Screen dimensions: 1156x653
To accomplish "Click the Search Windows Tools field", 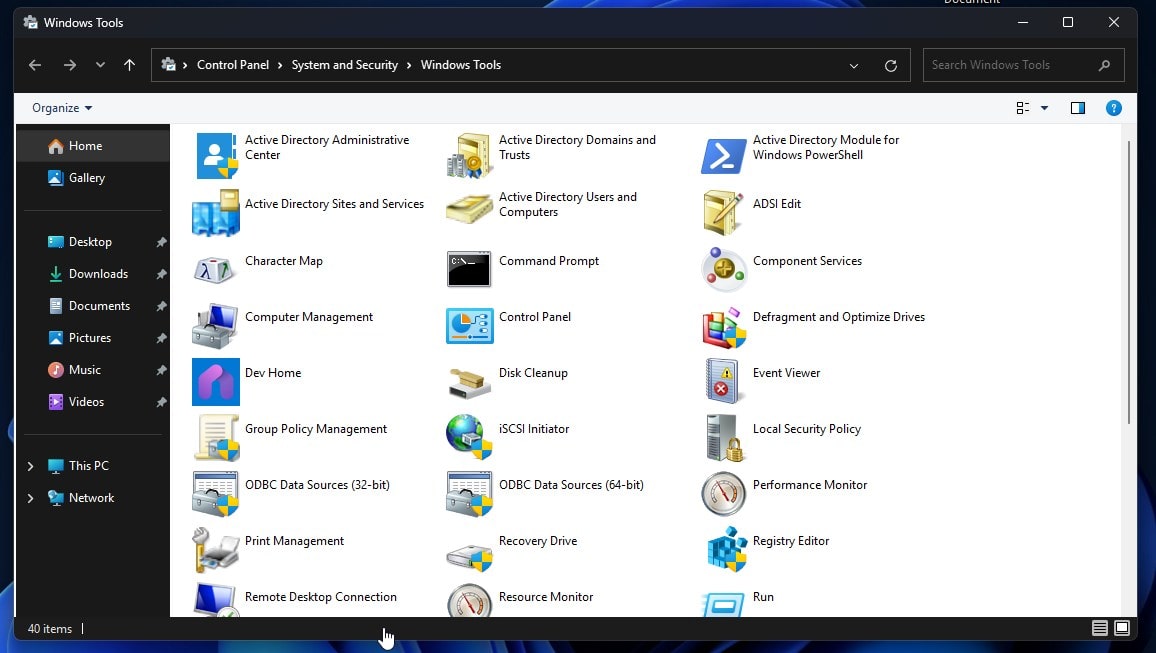I will click(x=1010, y=65).
